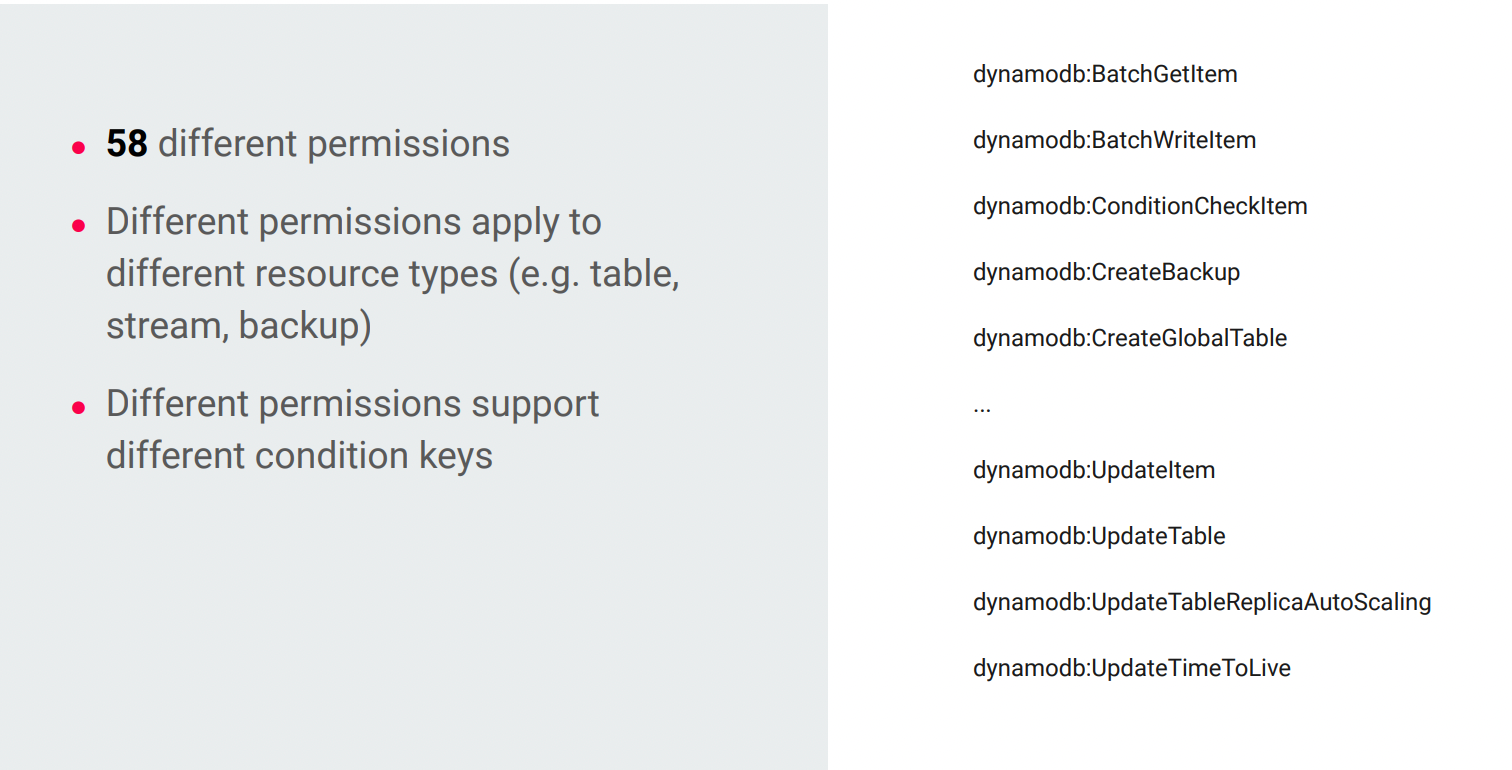Click the 'different condition keys' text
The width and height of the screenshot is (1512, 770).
(299, 456)
